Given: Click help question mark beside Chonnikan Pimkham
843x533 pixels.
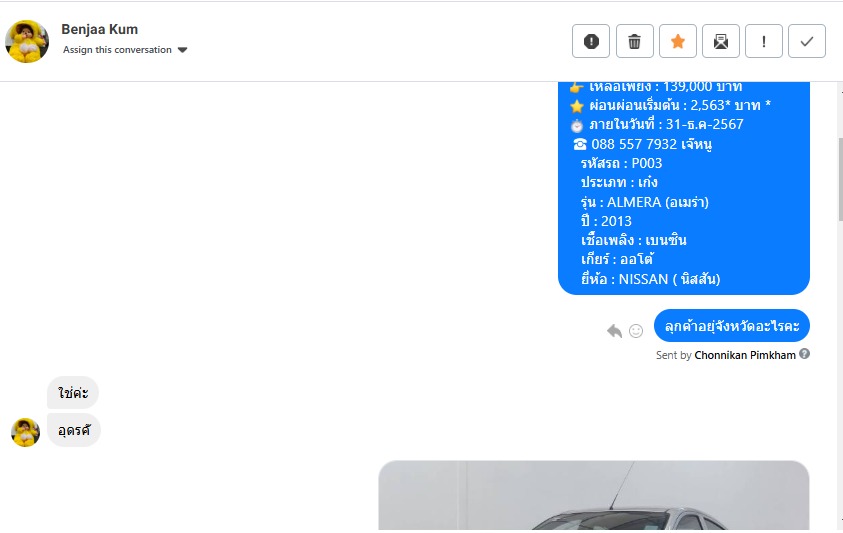Looking at the screenshot, I should coord(804,353).
